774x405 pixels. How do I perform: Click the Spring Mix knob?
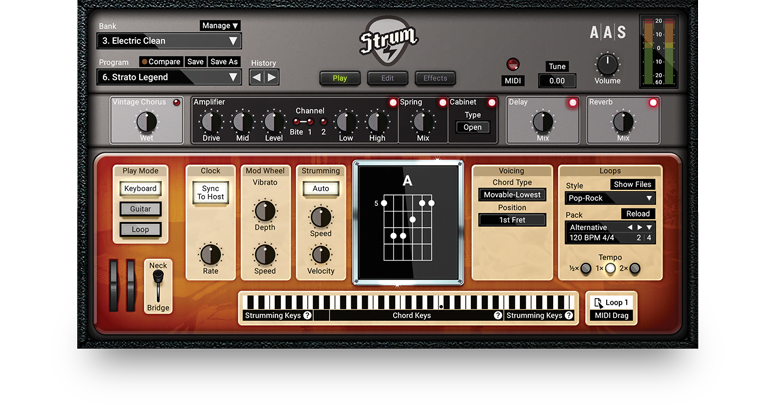point(423,122)
